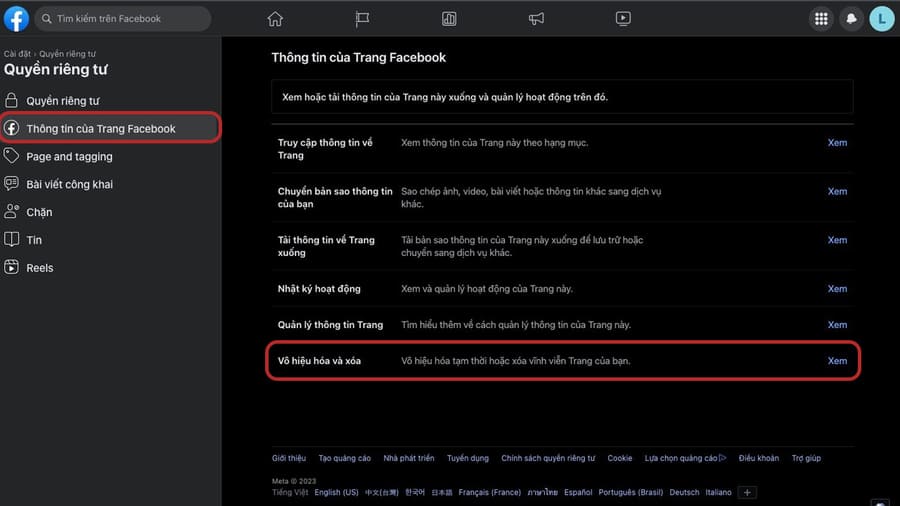This screenshot has height=506, width=900.
Task: Click Xem for Nhật ký hoạt động
Action: pyautogui.click(x=837, y=289)
